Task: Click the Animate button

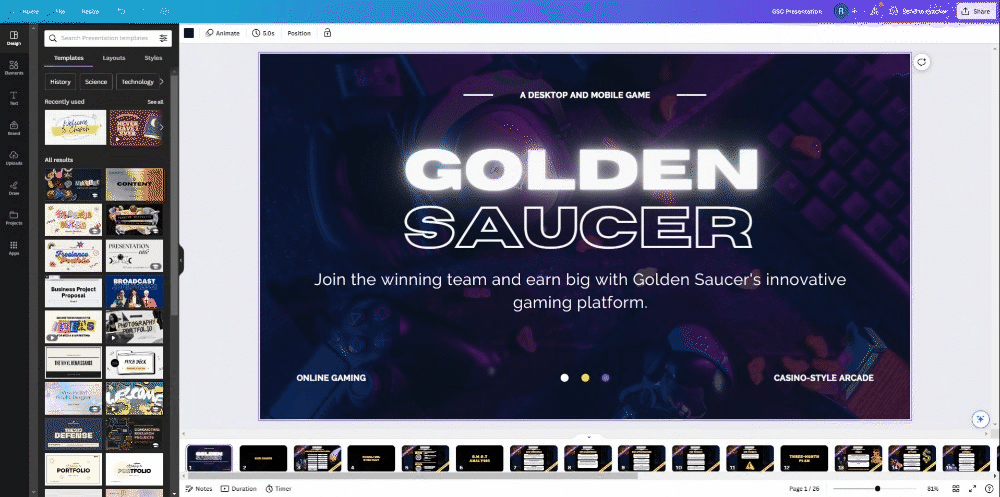Action: [223, 33]
